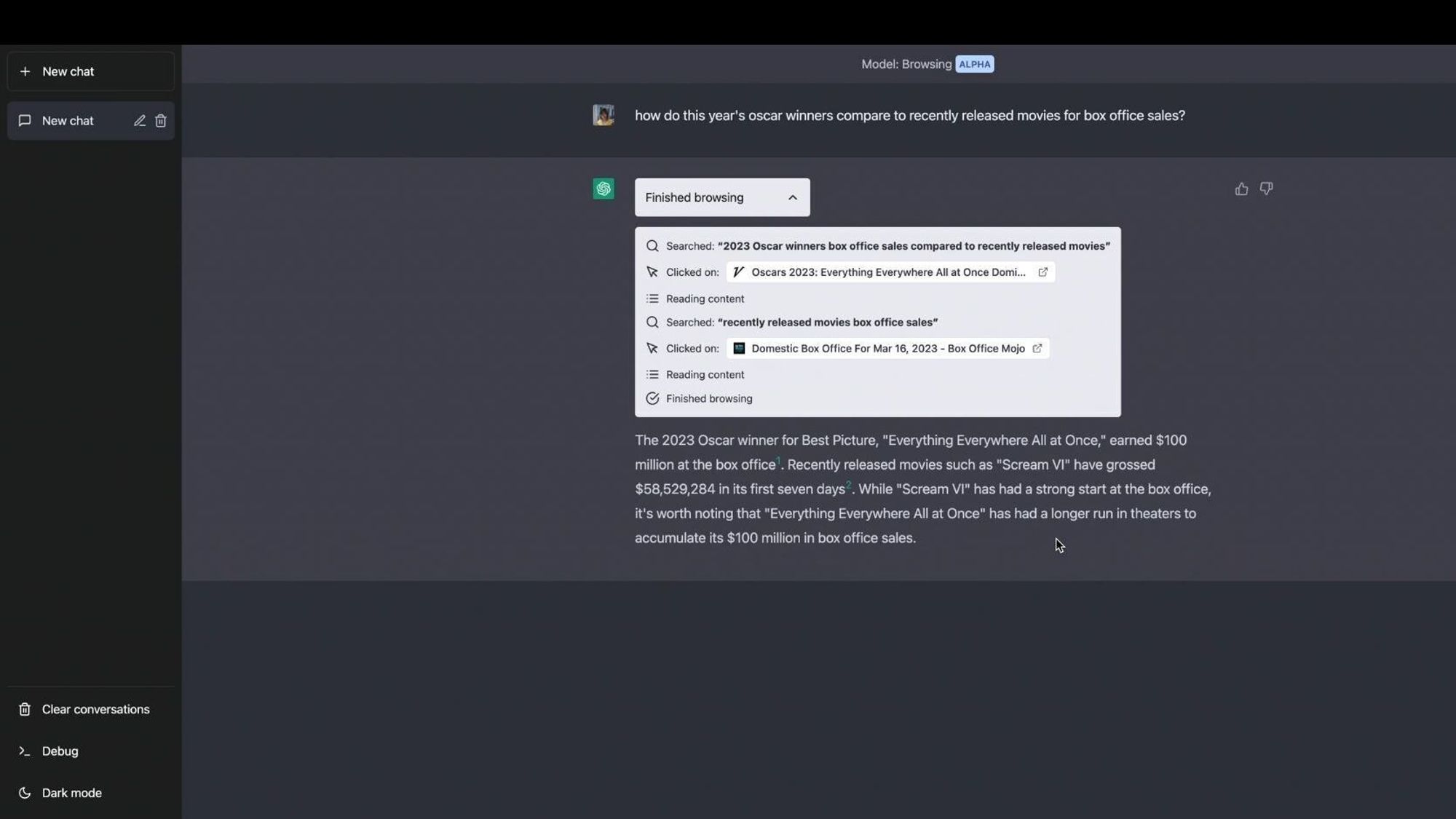The image size is (1456, 819).
Task: Click the New Chat sidebar button
Action: click(x=90, y=71)
